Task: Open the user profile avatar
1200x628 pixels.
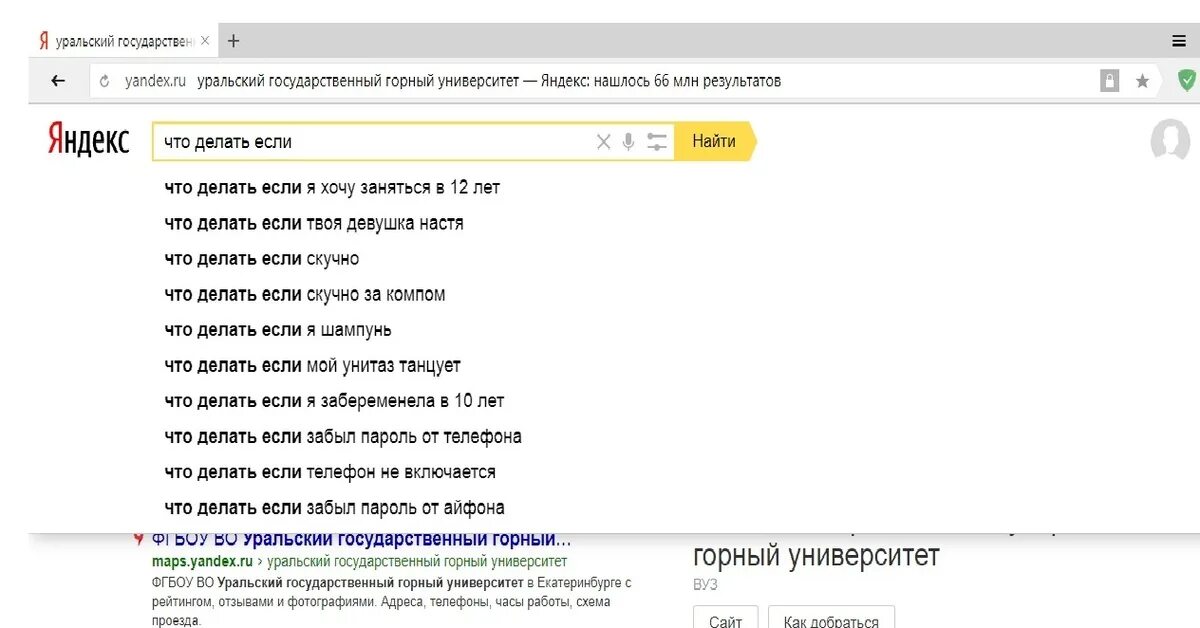Action: [1170, 140]
